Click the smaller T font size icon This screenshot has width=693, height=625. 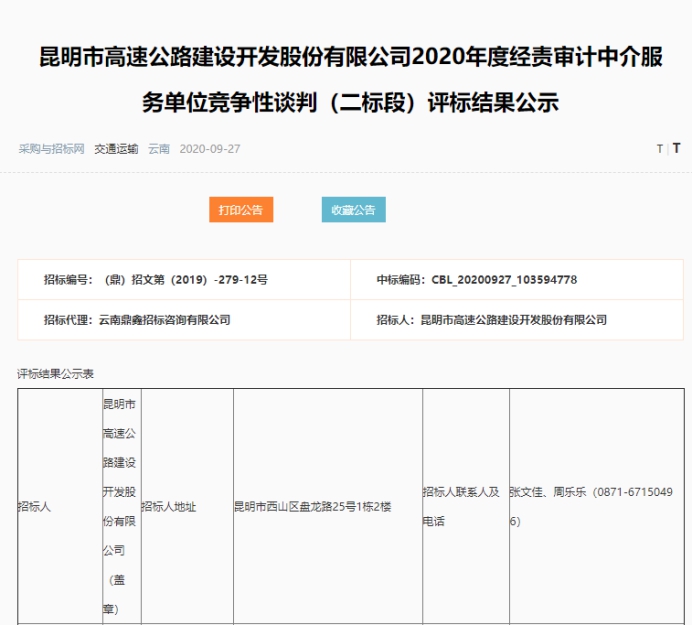point(660,149)
